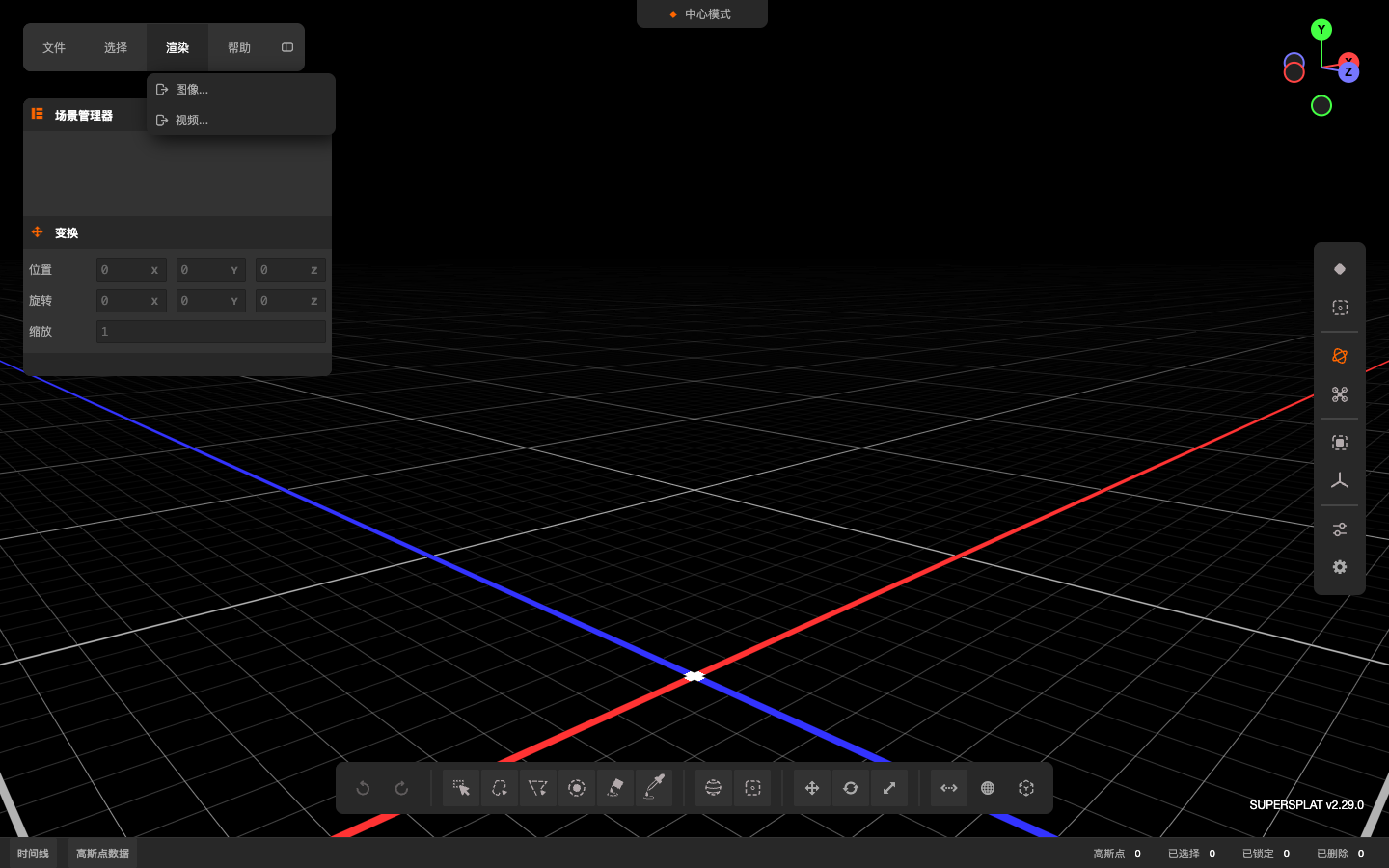This screenshot has height=868, width=1389.
Task: Switch to the fly camera drone mode
Action: pyautogui.click(x=1340, y=394)
